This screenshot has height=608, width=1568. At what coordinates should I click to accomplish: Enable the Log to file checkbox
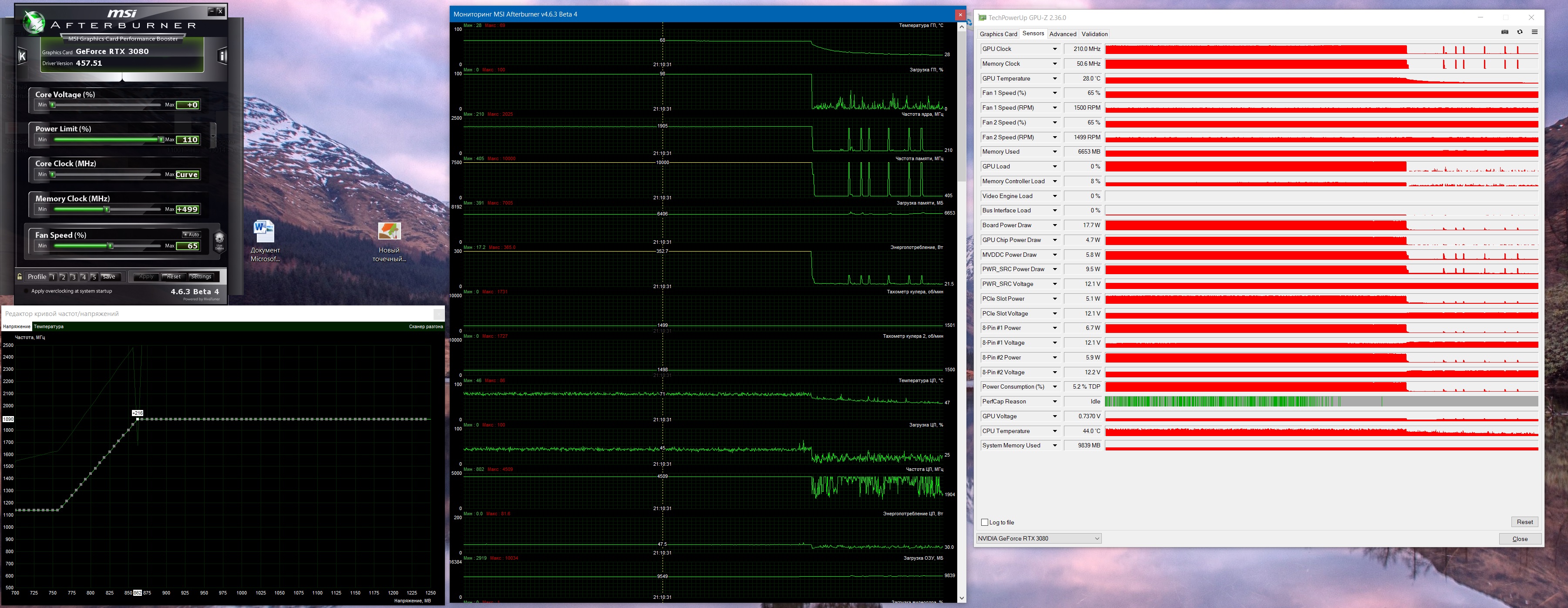984,522
